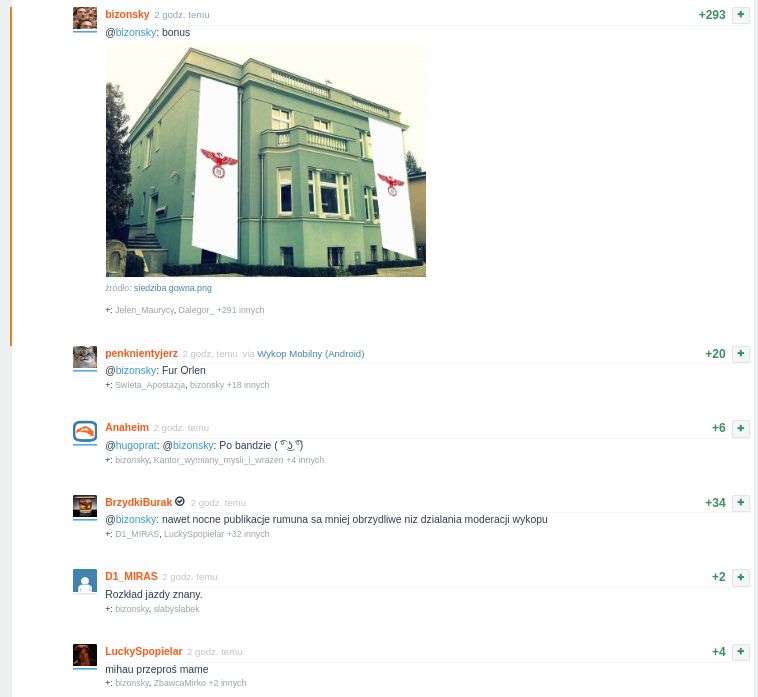Click plus icon next to D1_MIRAS comment

[x=741, y=577]
